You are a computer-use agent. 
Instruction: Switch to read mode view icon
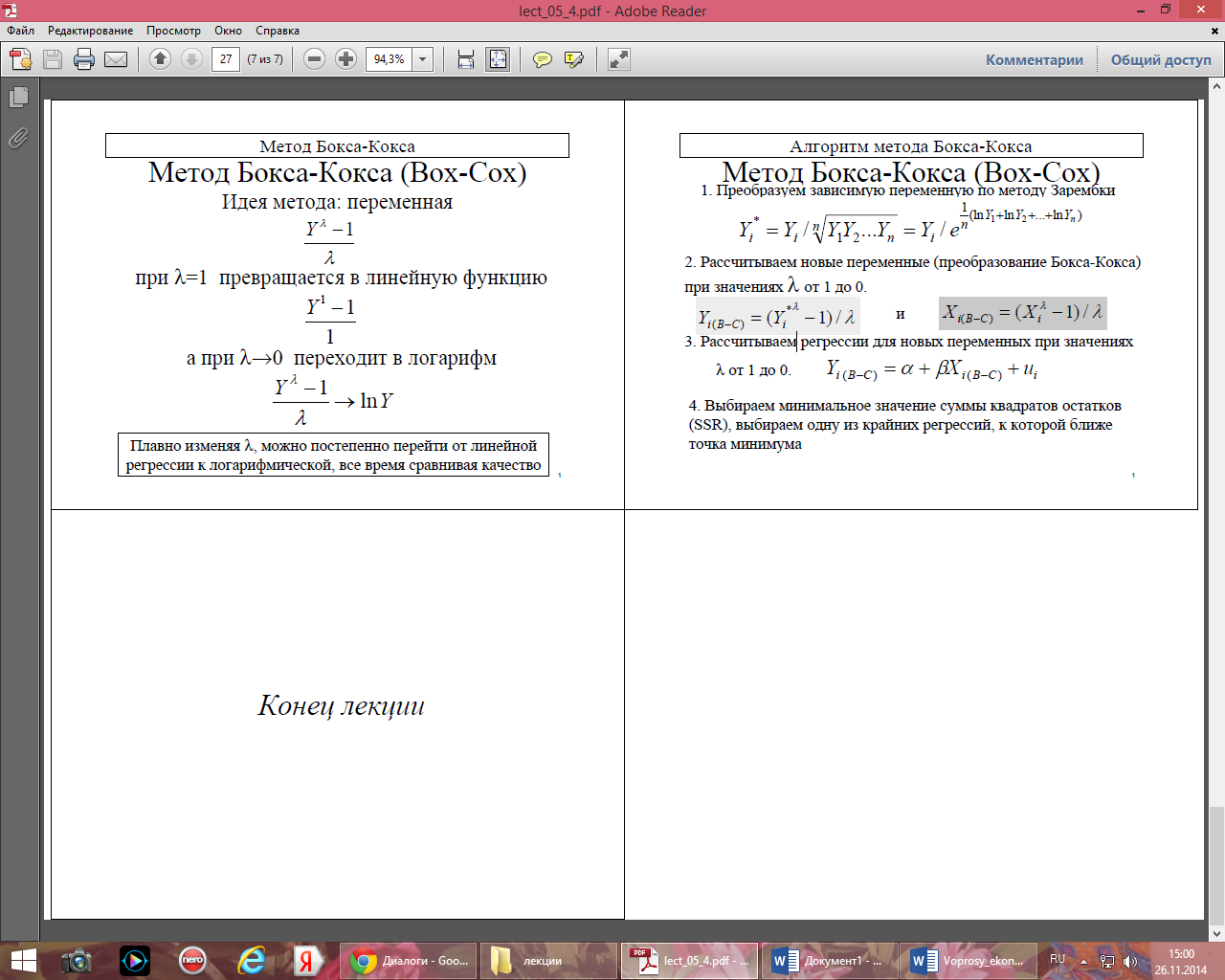(x=619, y=59)
